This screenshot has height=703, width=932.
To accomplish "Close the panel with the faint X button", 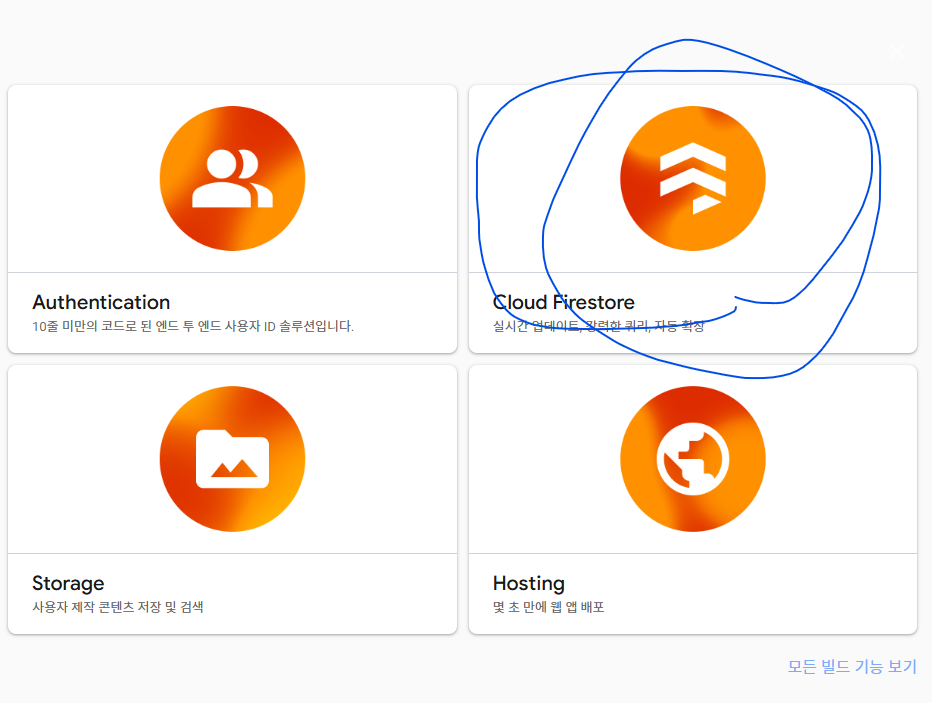I will pyautogui.click(x=897, y=51).
